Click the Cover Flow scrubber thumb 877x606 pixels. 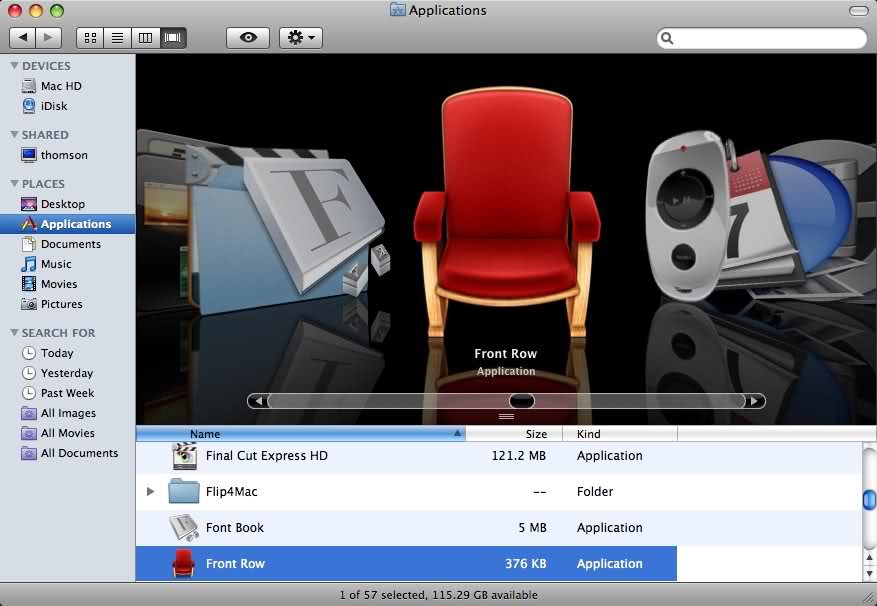pos(521,401)
